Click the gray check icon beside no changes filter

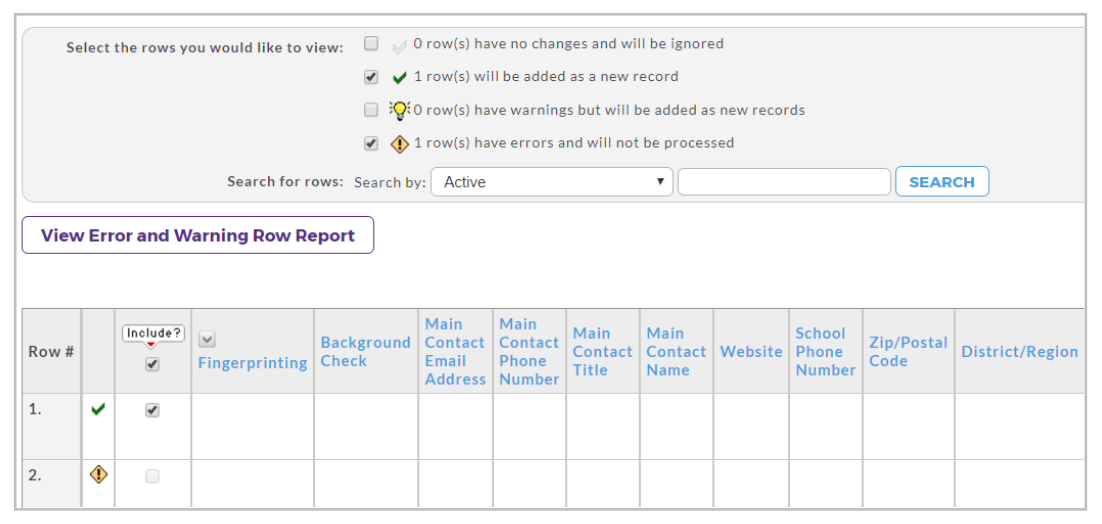[x=398, y=46]
